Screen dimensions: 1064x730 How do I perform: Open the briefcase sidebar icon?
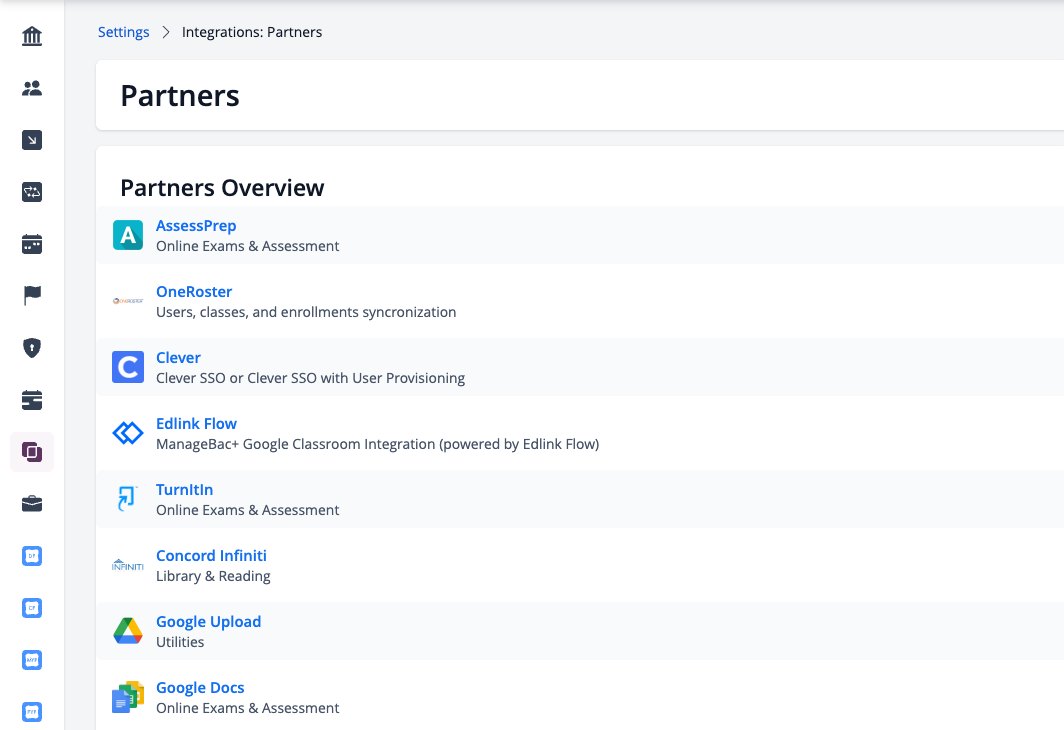point(32,504)
